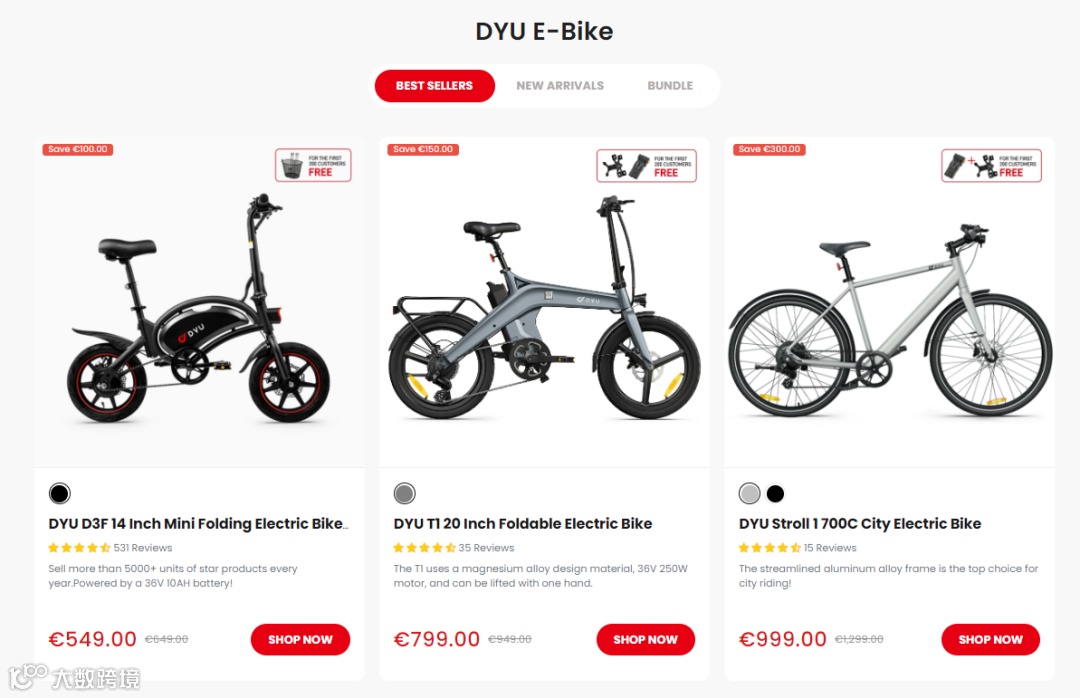Switch to the New Arrivals tab
This screenshot has height=698, width=1080.
(x=560, y=85)
